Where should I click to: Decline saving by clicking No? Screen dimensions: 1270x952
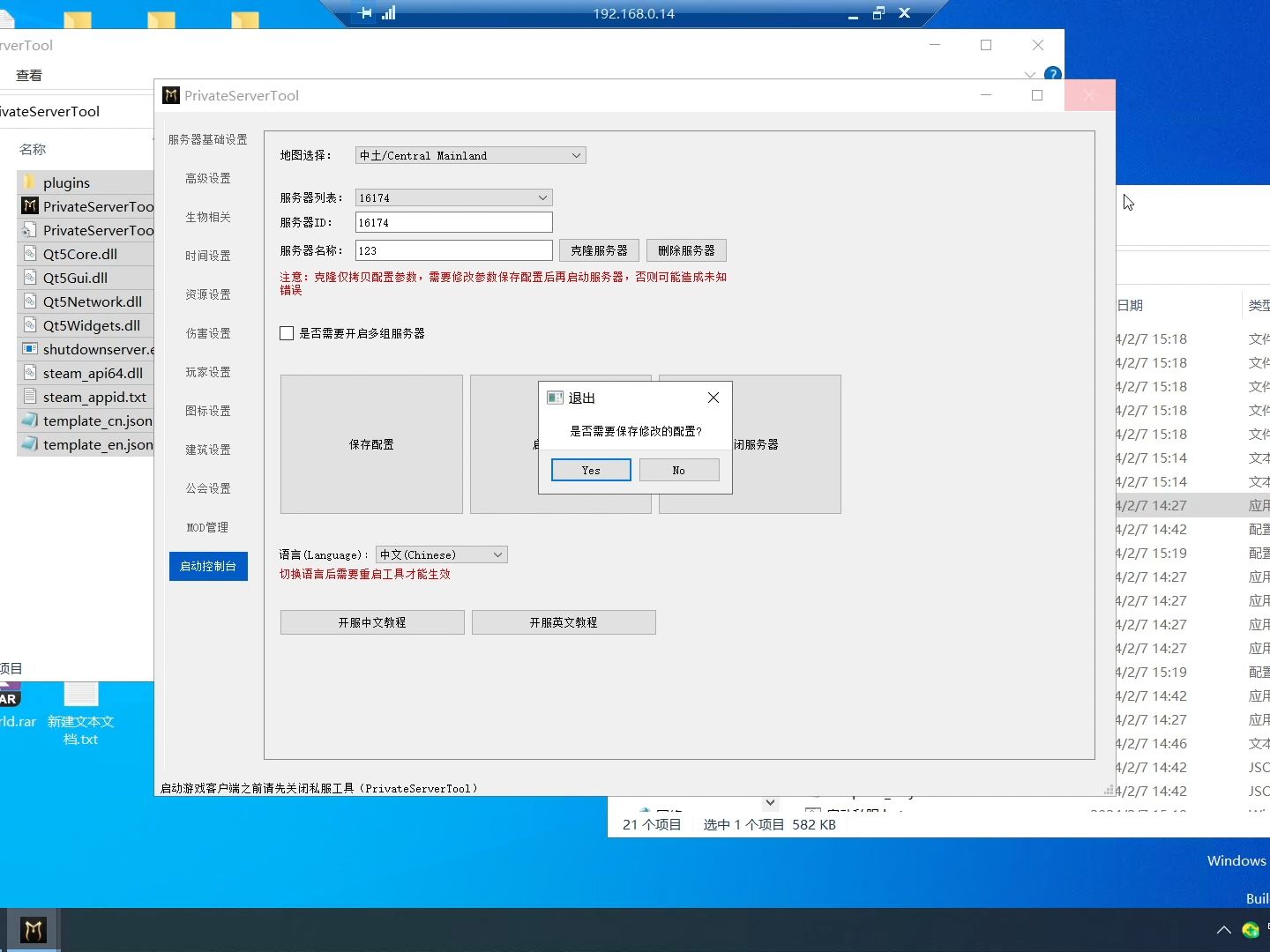point(679,470)
